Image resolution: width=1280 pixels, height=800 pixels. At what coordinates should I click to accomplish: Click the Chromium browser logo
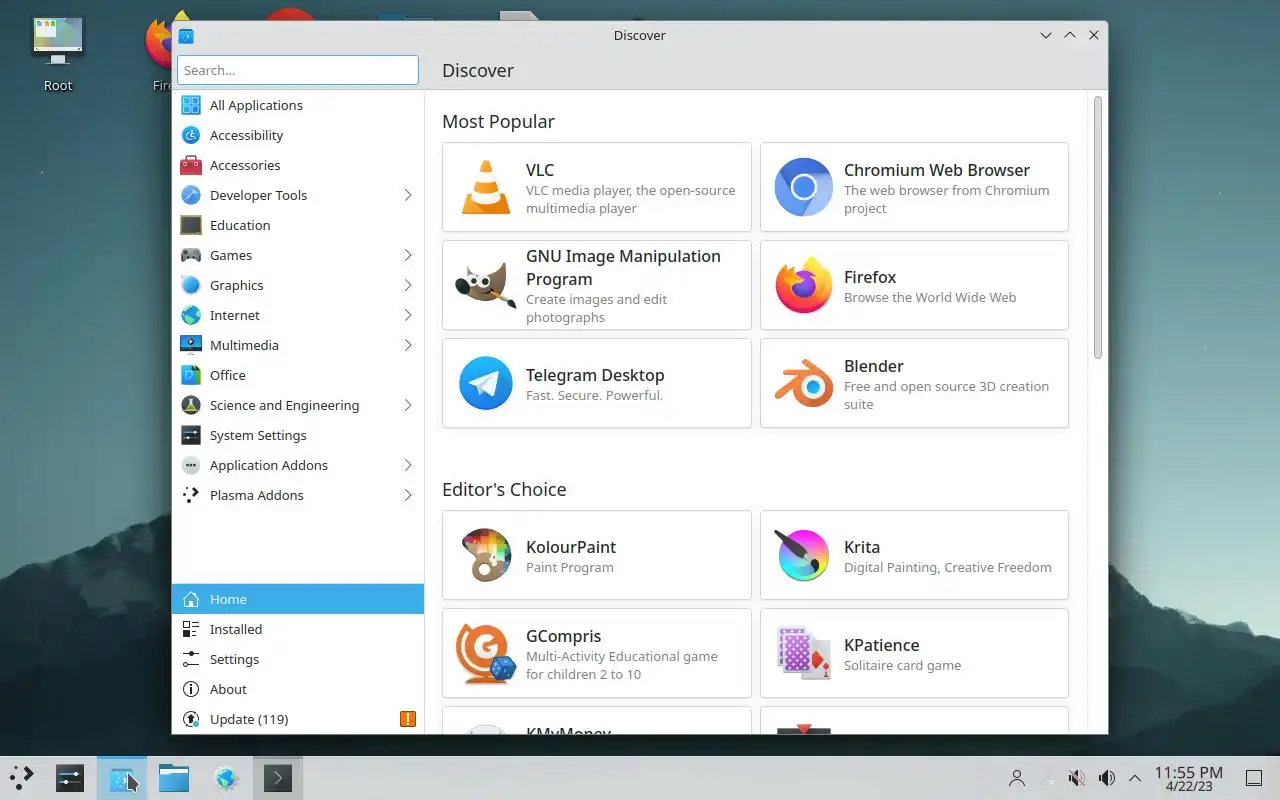[x=804, y=187]
